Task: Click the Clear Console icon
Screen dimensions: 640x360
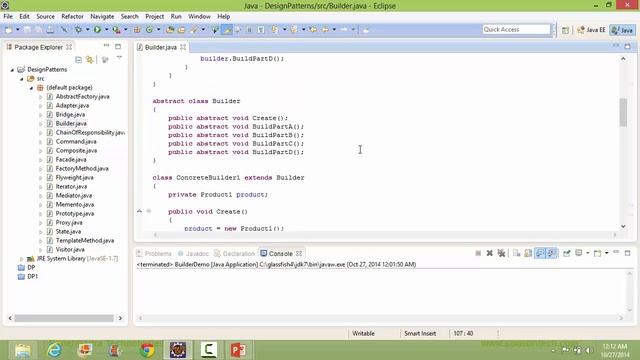Action: pos(516,253)
